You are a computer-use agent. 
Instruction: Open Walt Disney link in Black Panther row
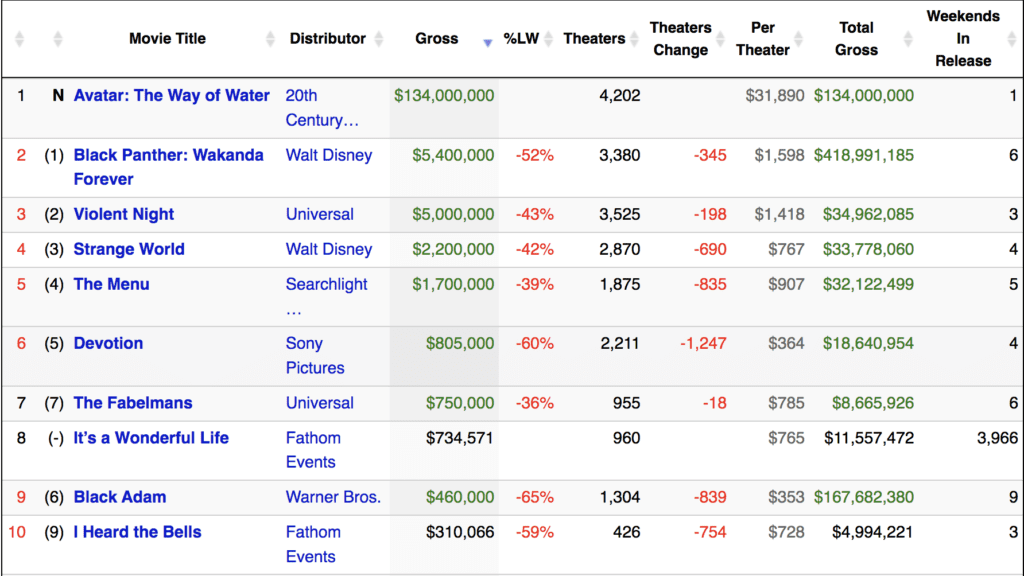pos(328,155)
